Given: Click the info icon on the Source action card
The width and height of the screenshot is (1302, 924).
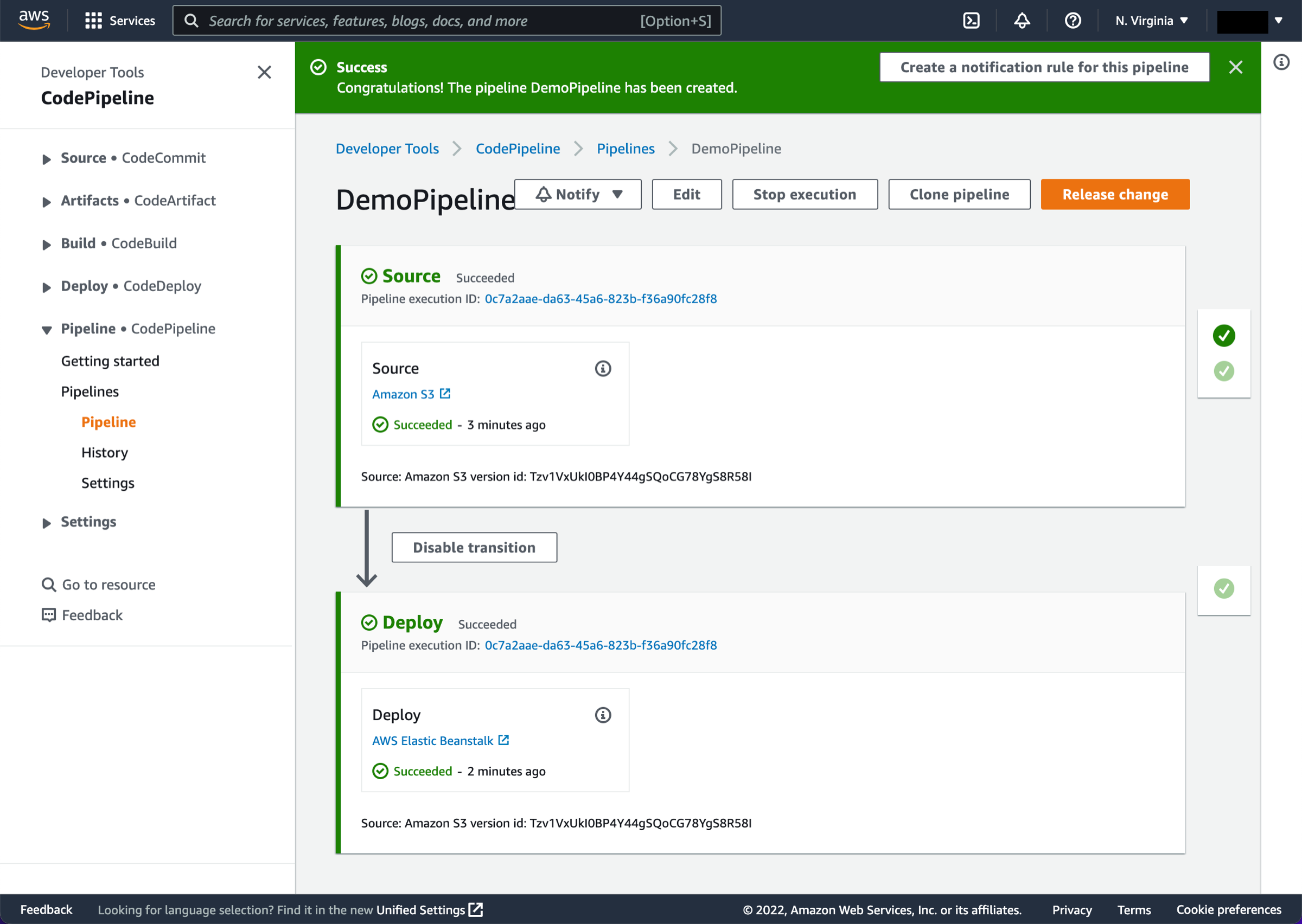Looking at the screenshot, I should point(603,369).
